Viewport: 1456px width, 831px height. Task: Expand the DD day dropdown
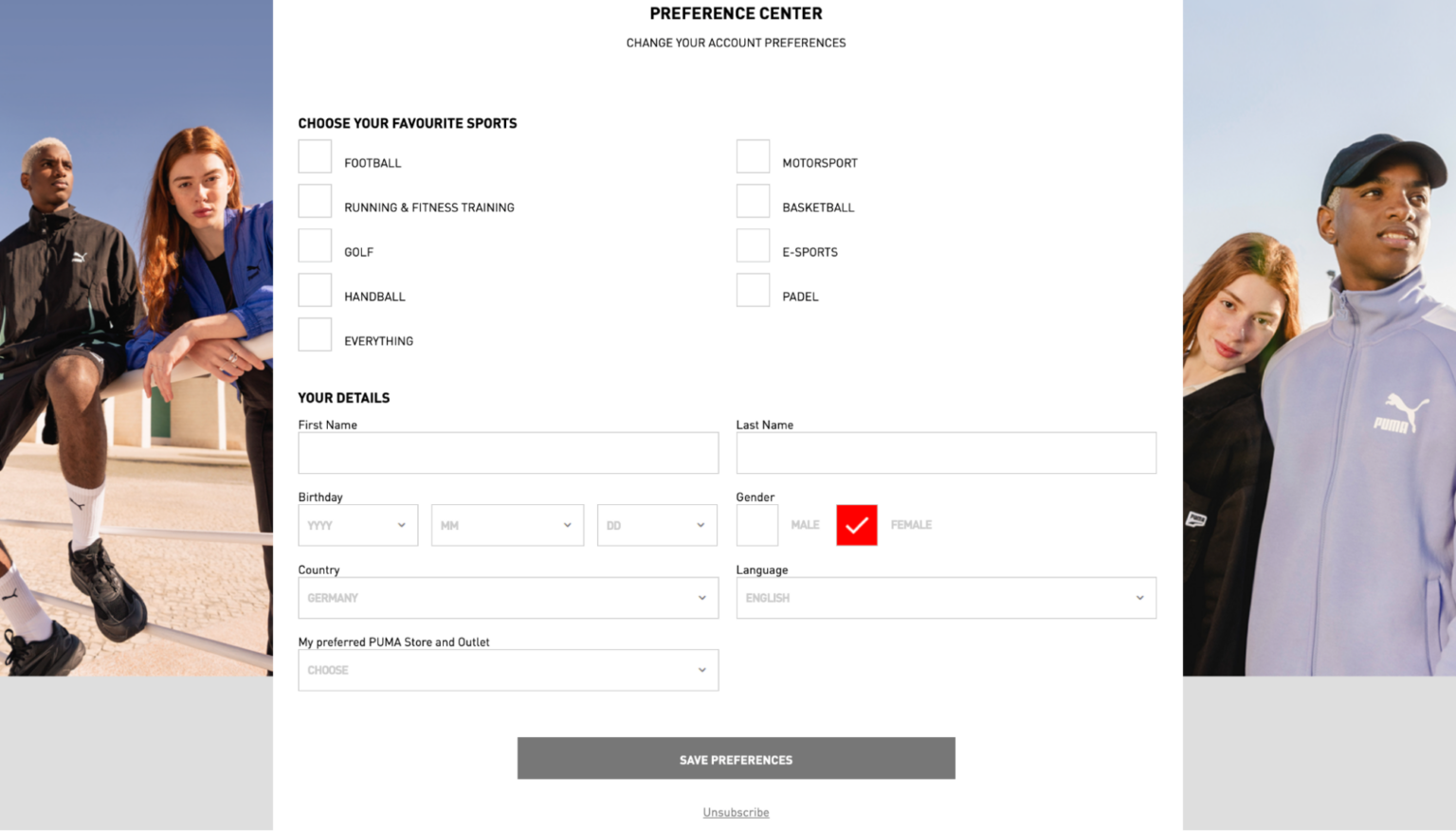coord(656,525)
